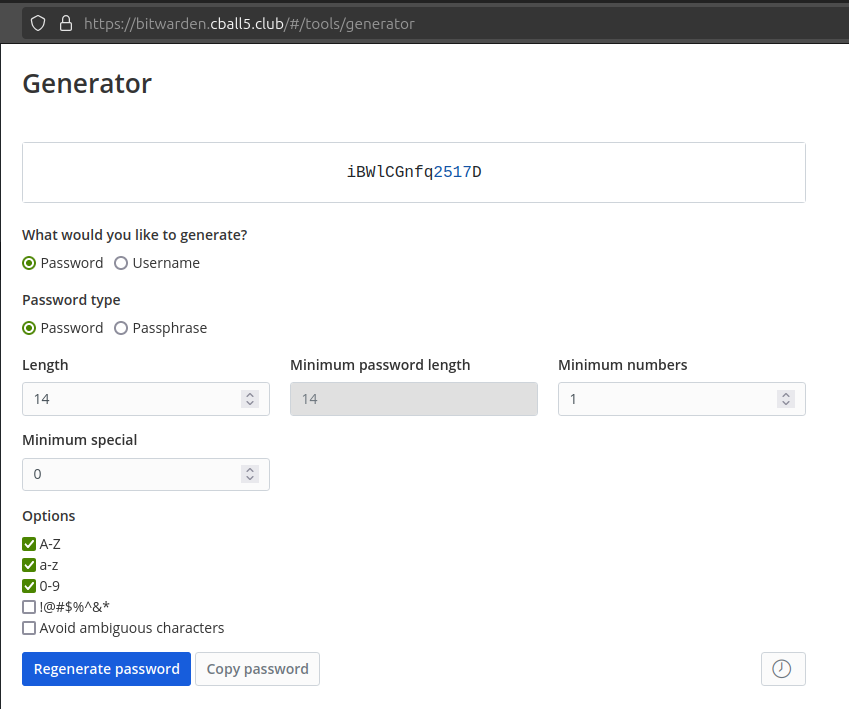The width and height of the screenshot is (849, 709).
Task: Focus the Length input field
Action: coord(146,399)
